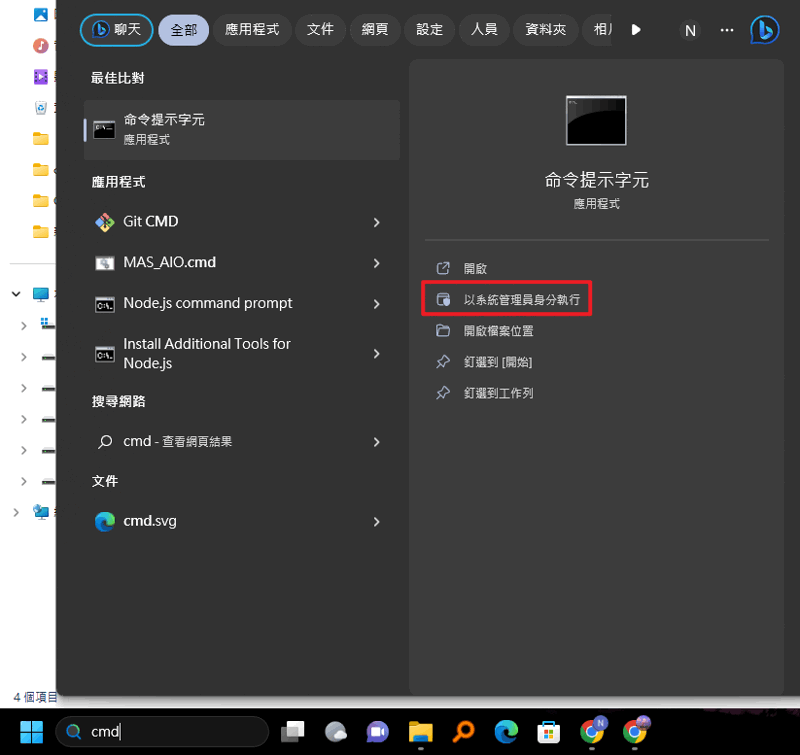Image resolution: width=800 pixels, height=755 pixels.
Task: Expand cmd web results arrow
Action: pyautogui.click(x=377, y=442)
